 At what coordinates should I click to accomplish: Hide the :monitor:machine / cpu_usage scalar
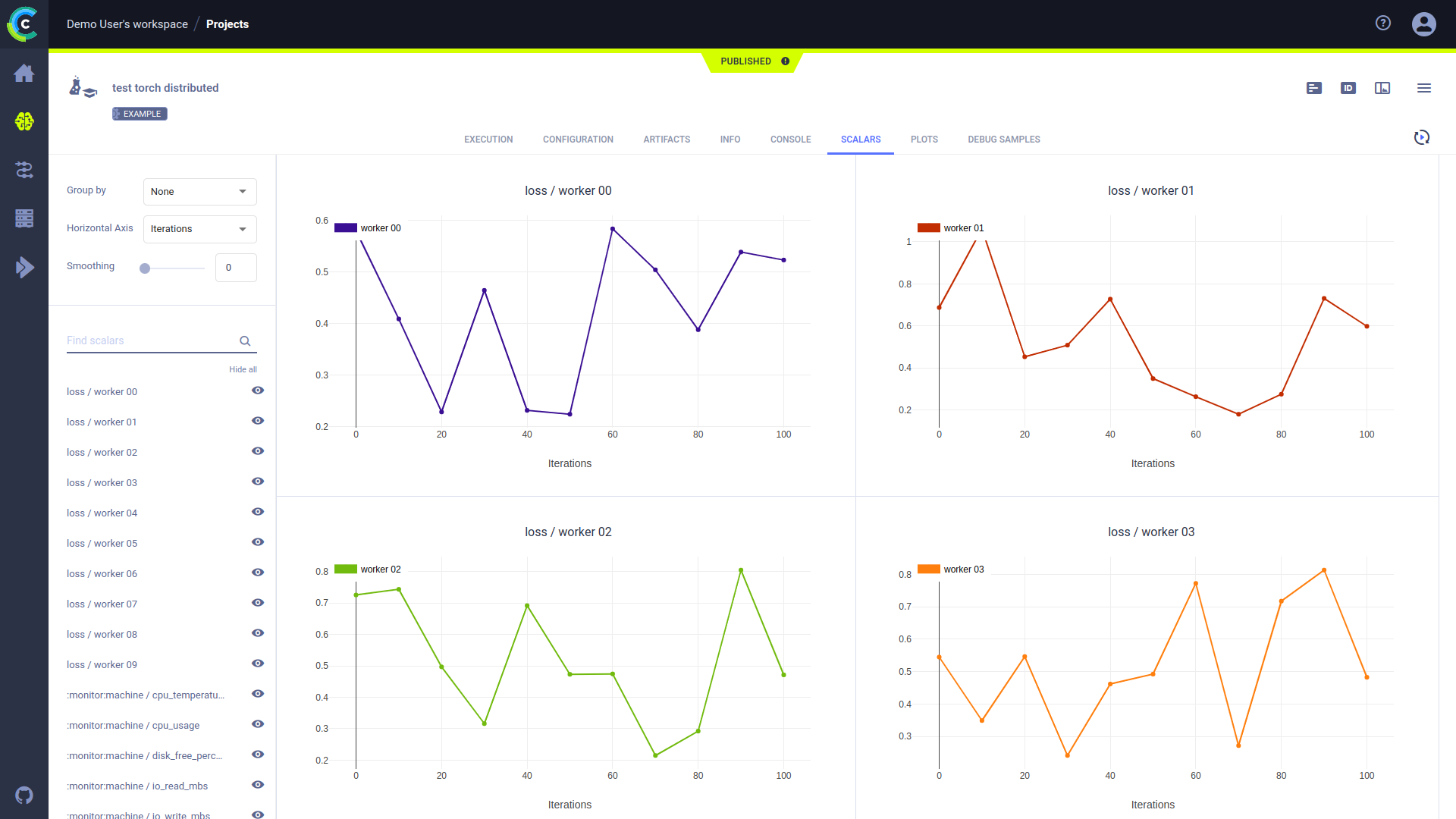(258, 724)
